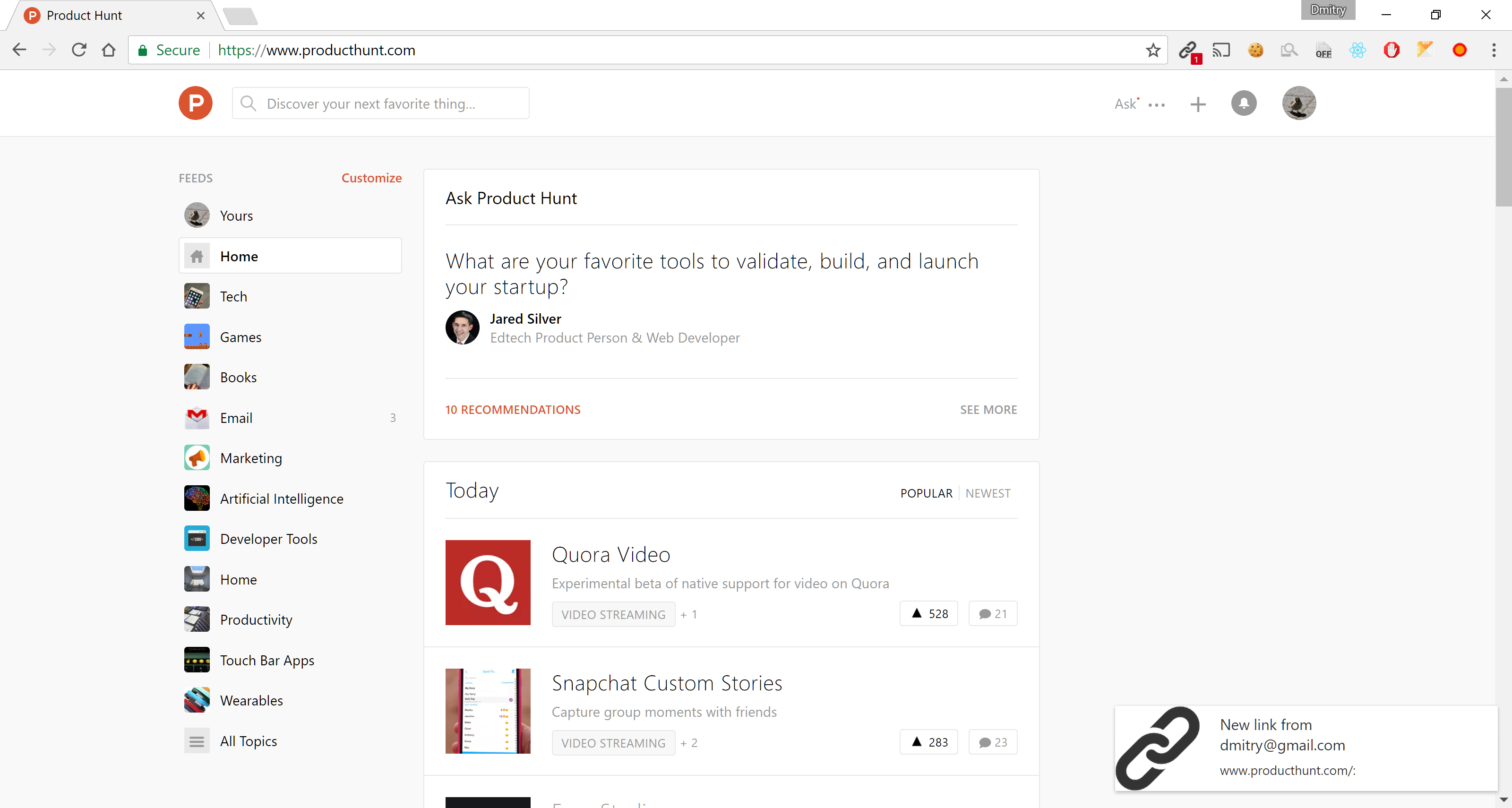
Task: Click the Customize feeds link
Action: pos(371,178)
